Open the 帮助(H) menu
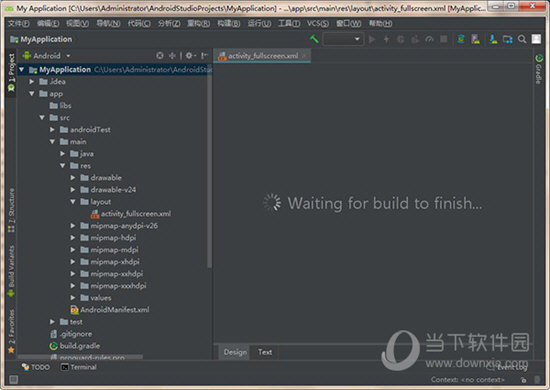The height and width of the screenshot is (390, 550). (x=380, y=23)
